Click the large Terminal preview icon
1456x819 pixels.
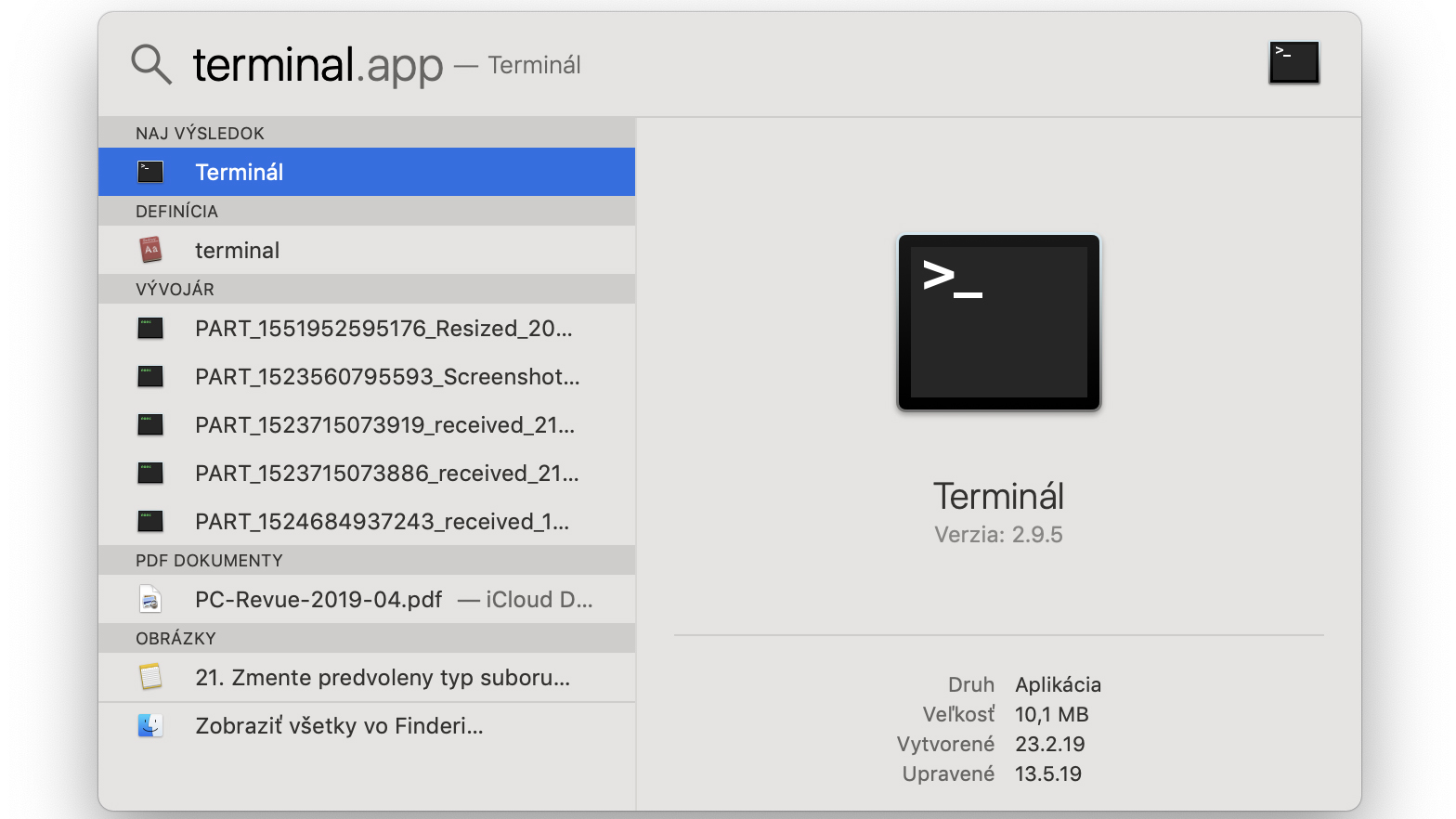coord(999,322)
